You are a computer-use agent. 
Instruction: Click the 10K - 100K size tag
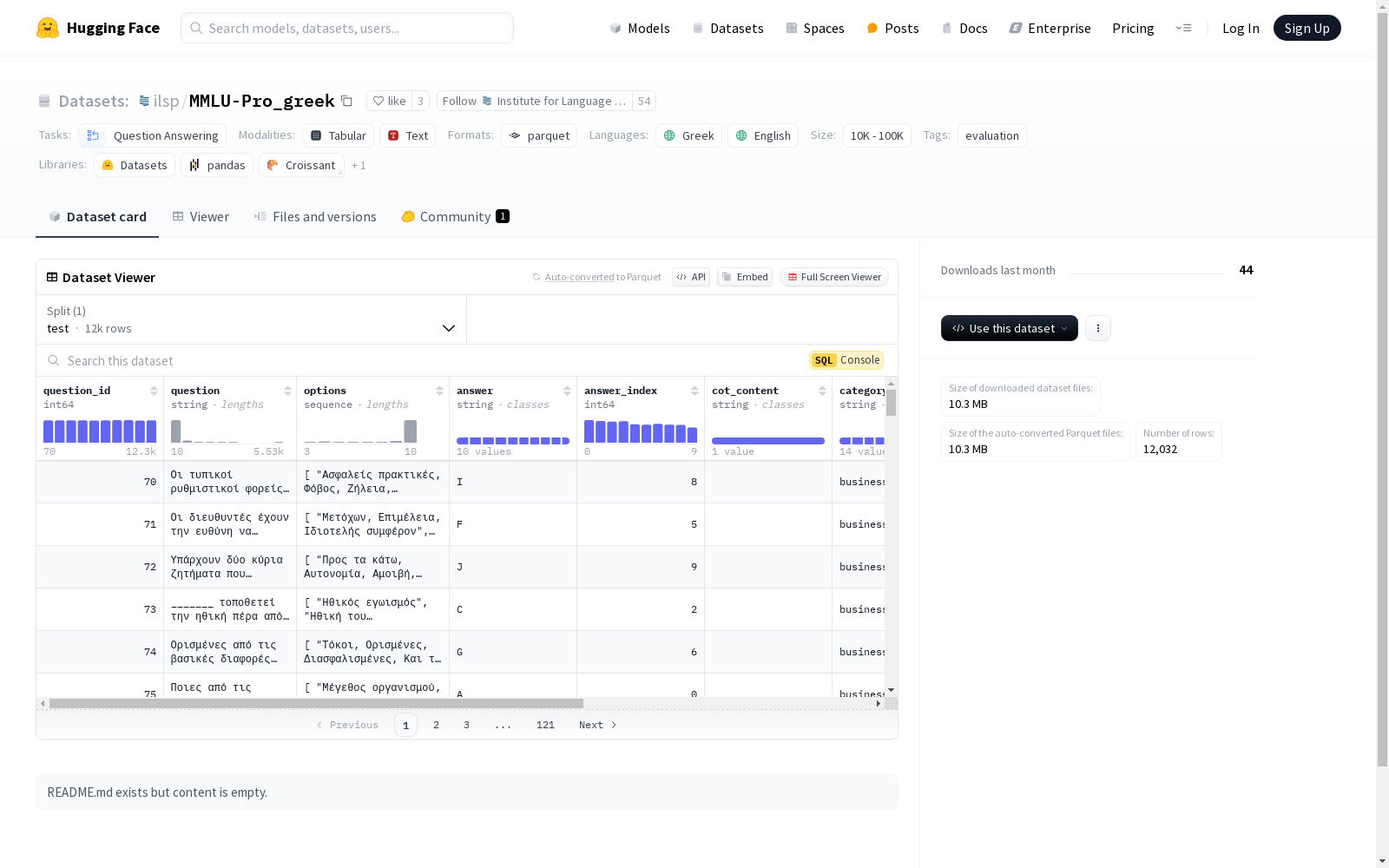877,135
